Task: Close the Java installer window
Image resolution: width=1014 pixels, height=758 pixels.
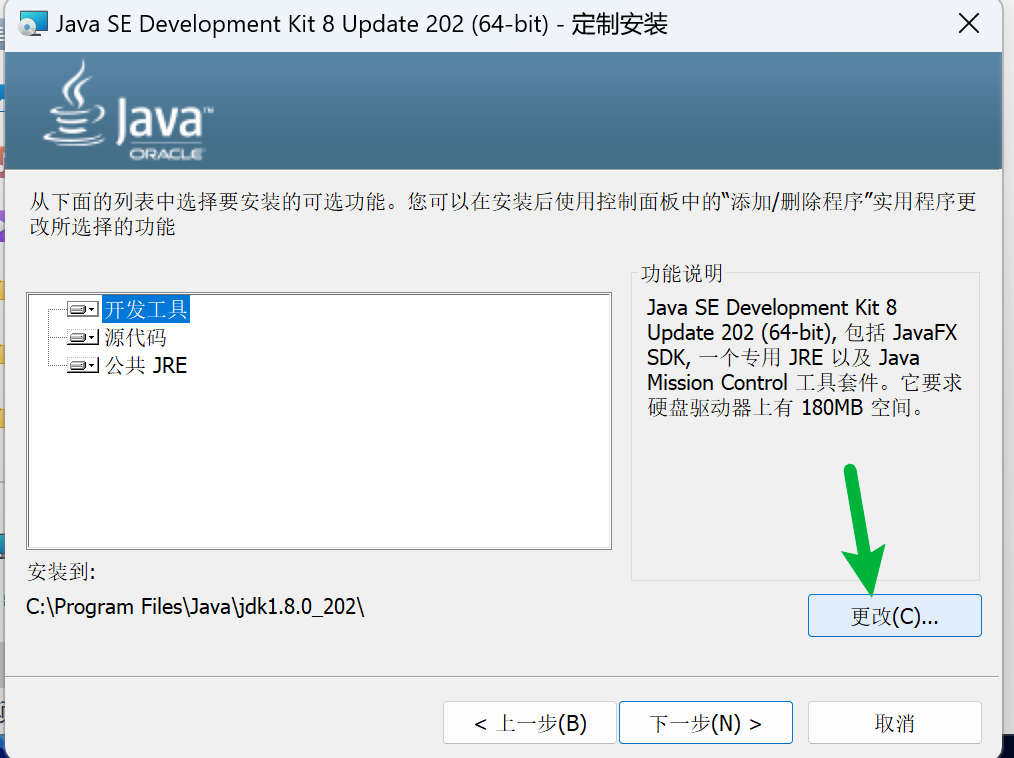Action: coord(968,24)
